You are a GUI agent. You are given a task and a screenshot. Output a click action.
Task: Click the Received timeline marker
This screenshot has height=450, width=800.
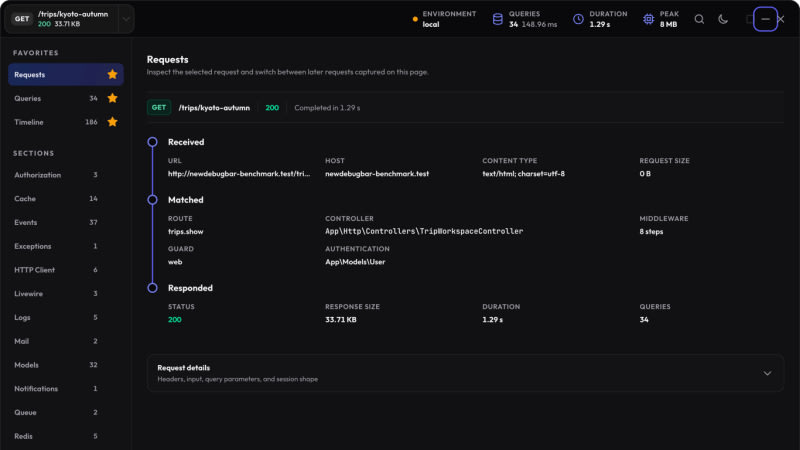pos(153,142)
